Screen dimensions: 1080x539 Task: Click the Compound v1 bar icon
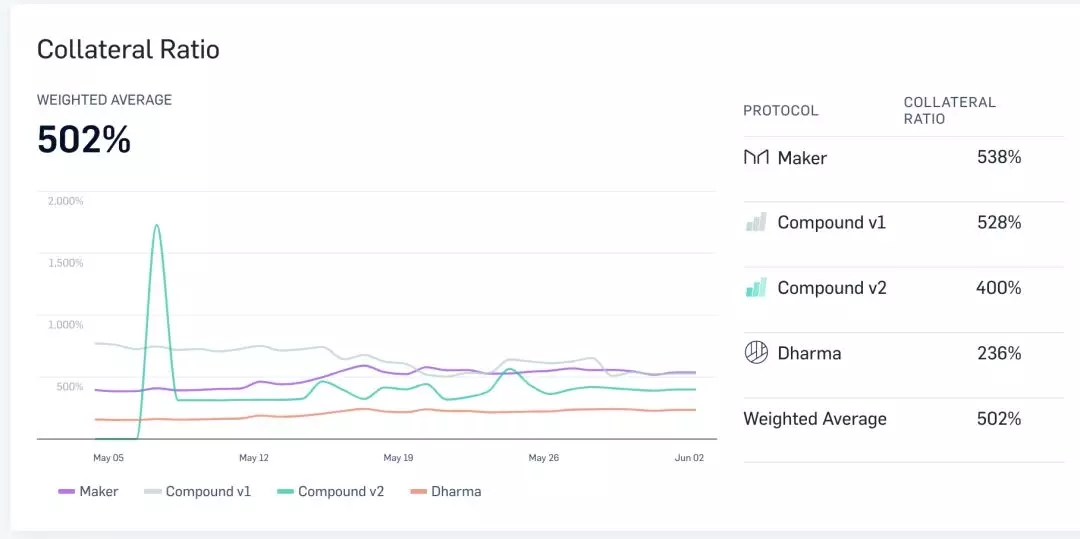(x=756, y=223)
